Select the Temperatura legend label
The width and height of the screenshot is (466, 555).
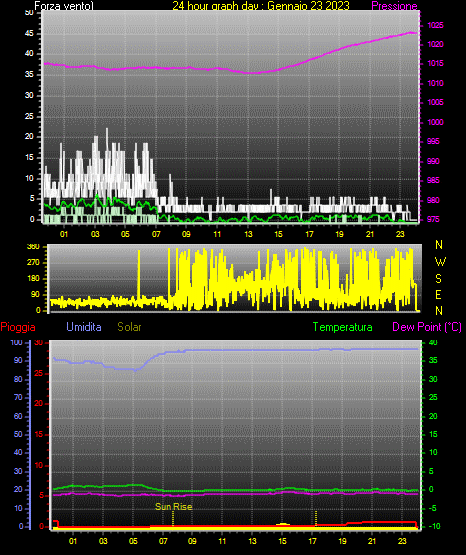[343, 327]
